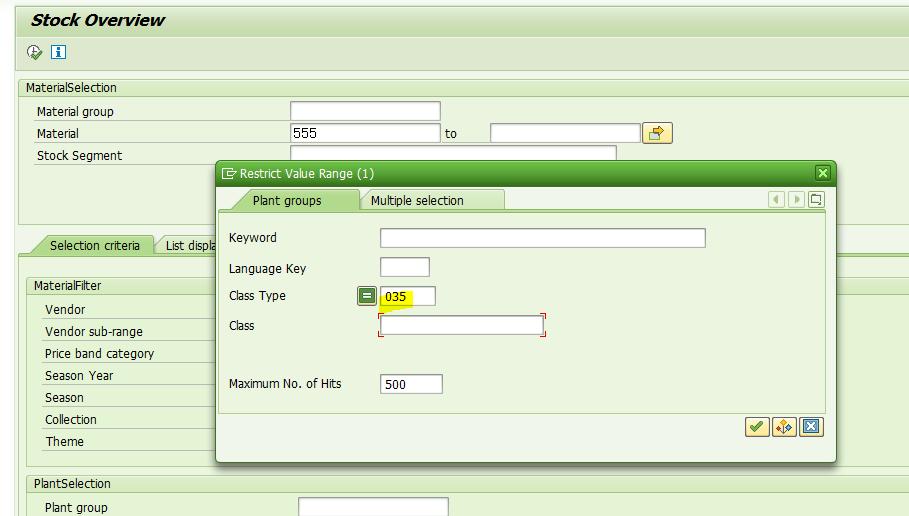This screenshot has width=909, height=516.
Task: Click the Price band category label
Action: click(x=99, y=354)
